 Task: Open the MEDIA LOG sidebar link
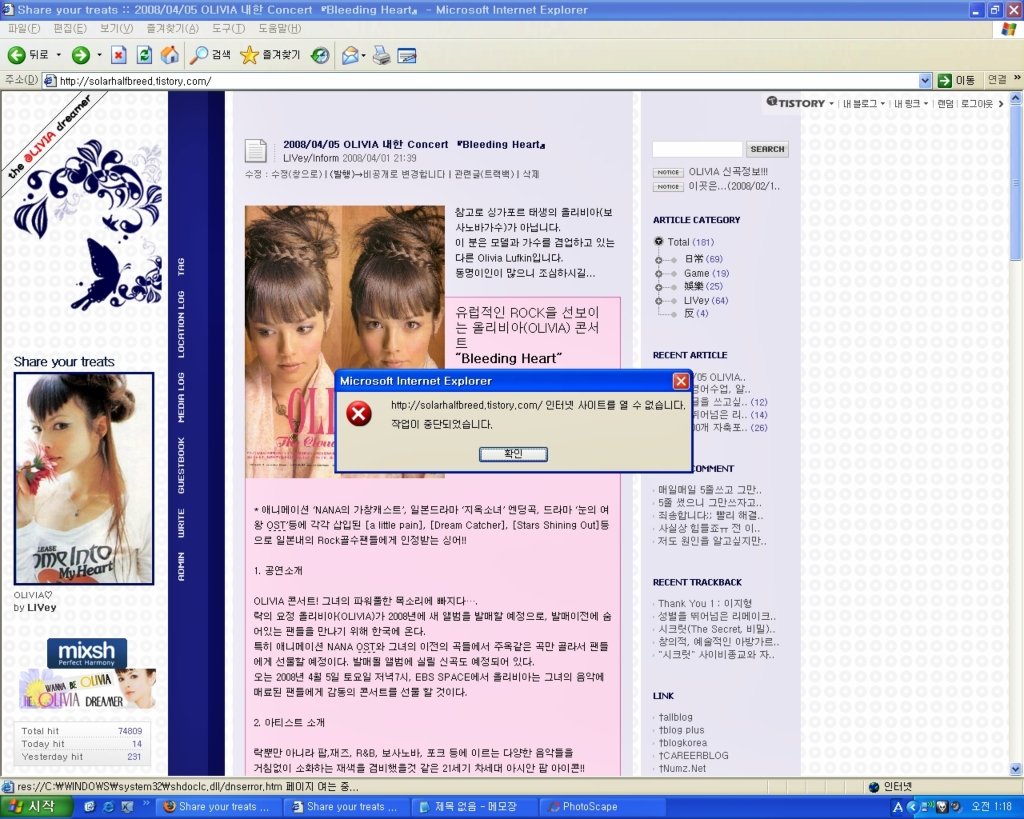(181, 397)
